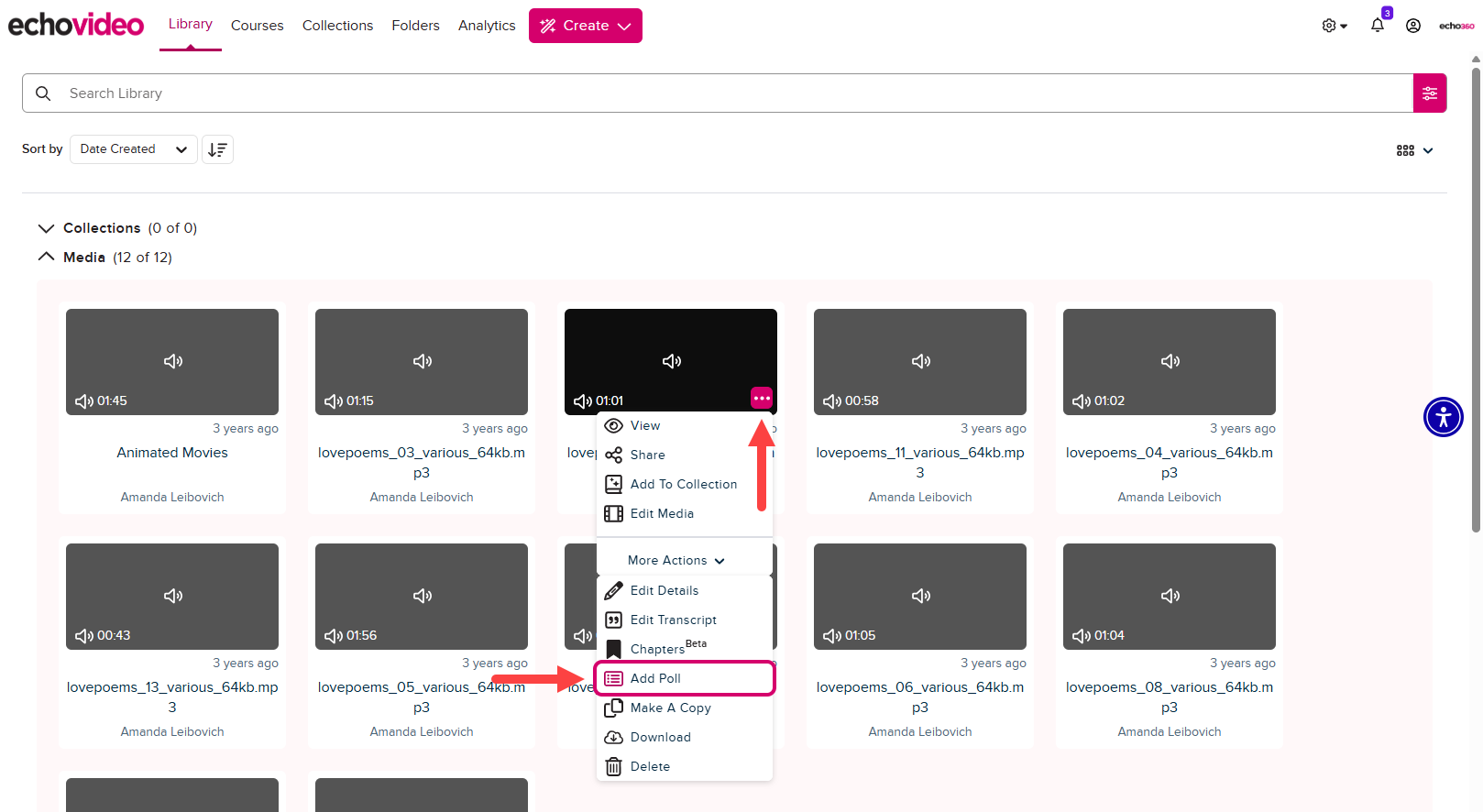Reverse the sort order direction
Viewport: 1483px width, 812px height.
click(x=217, y=149)
